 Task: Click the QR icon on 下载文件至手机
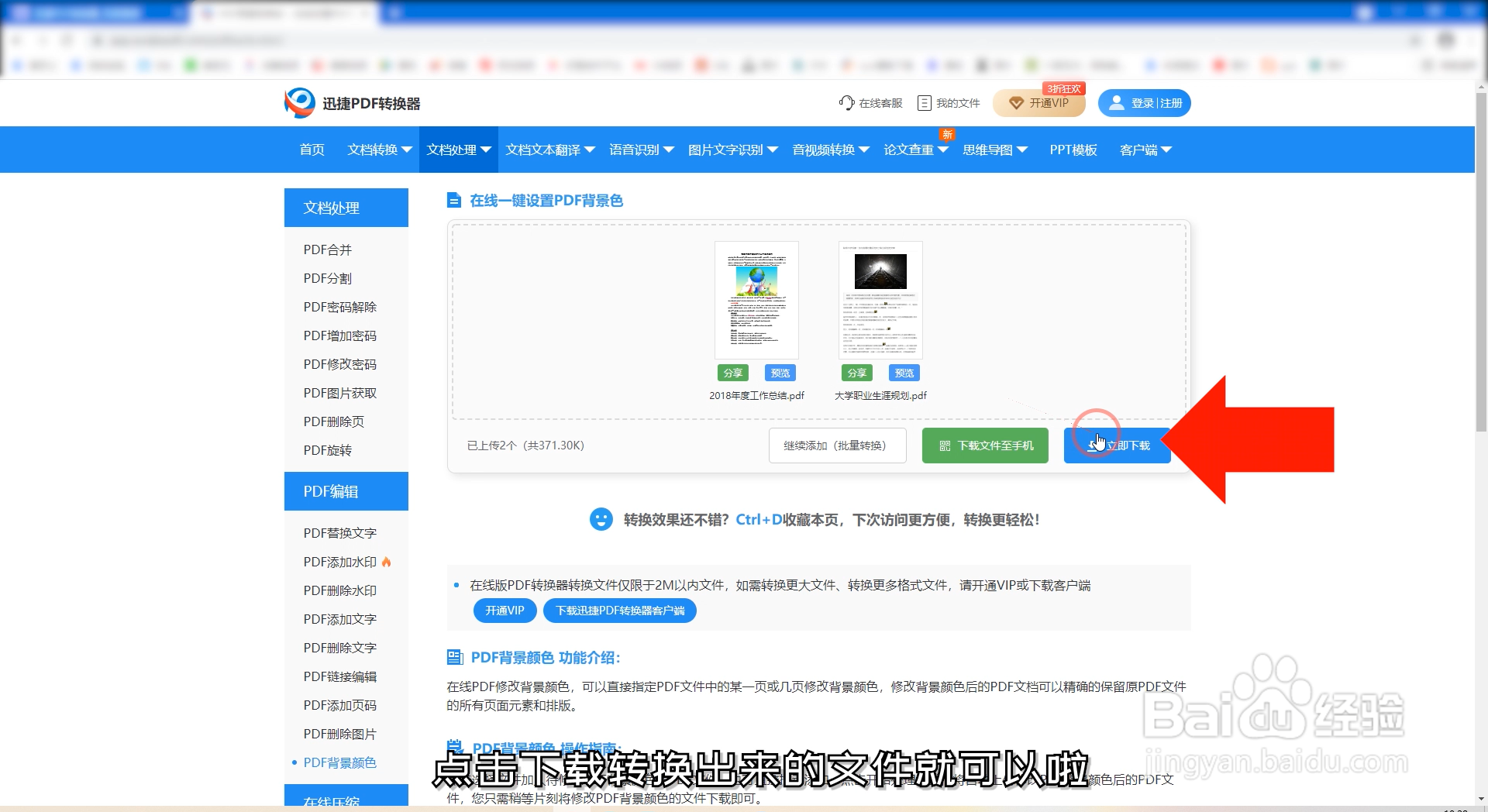click(945, 446)
